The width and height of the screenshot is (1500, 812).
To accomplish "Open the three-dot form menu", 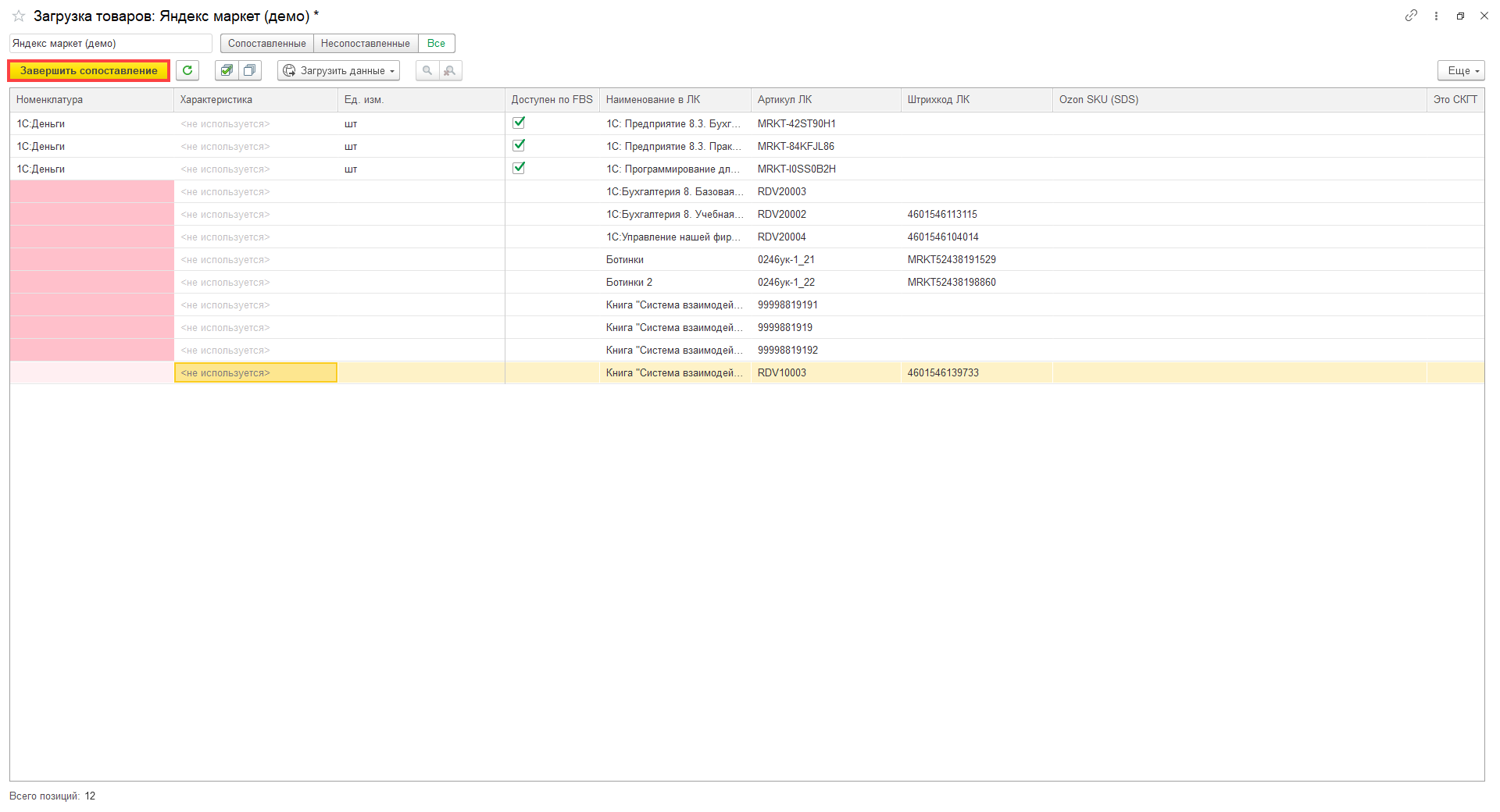I will [1436, 16].
